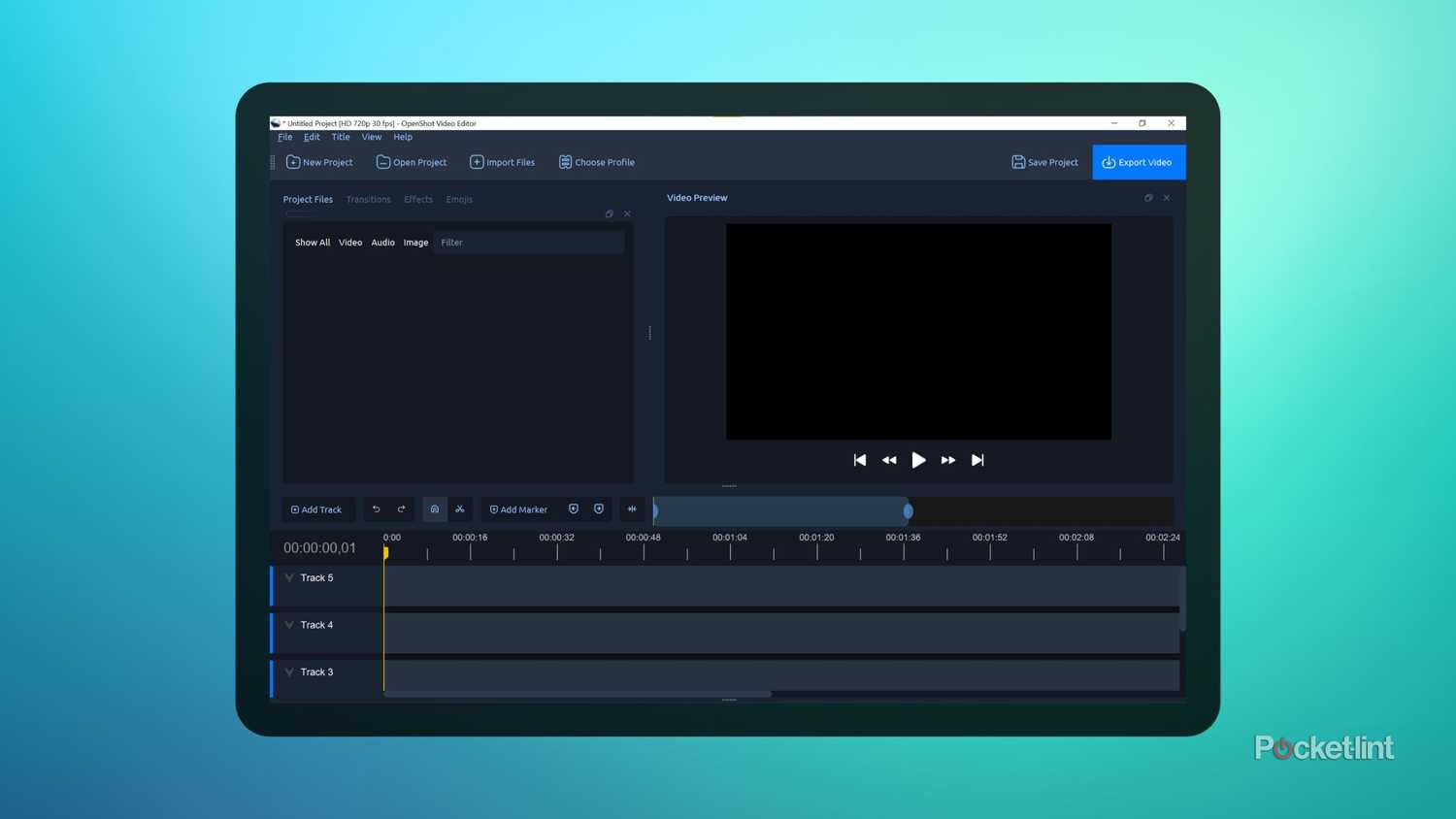Click the right handle of timeline zoom slider
Image resolution: width=1456 pixels, height=819 pixels.
click(x=908, y=510)
